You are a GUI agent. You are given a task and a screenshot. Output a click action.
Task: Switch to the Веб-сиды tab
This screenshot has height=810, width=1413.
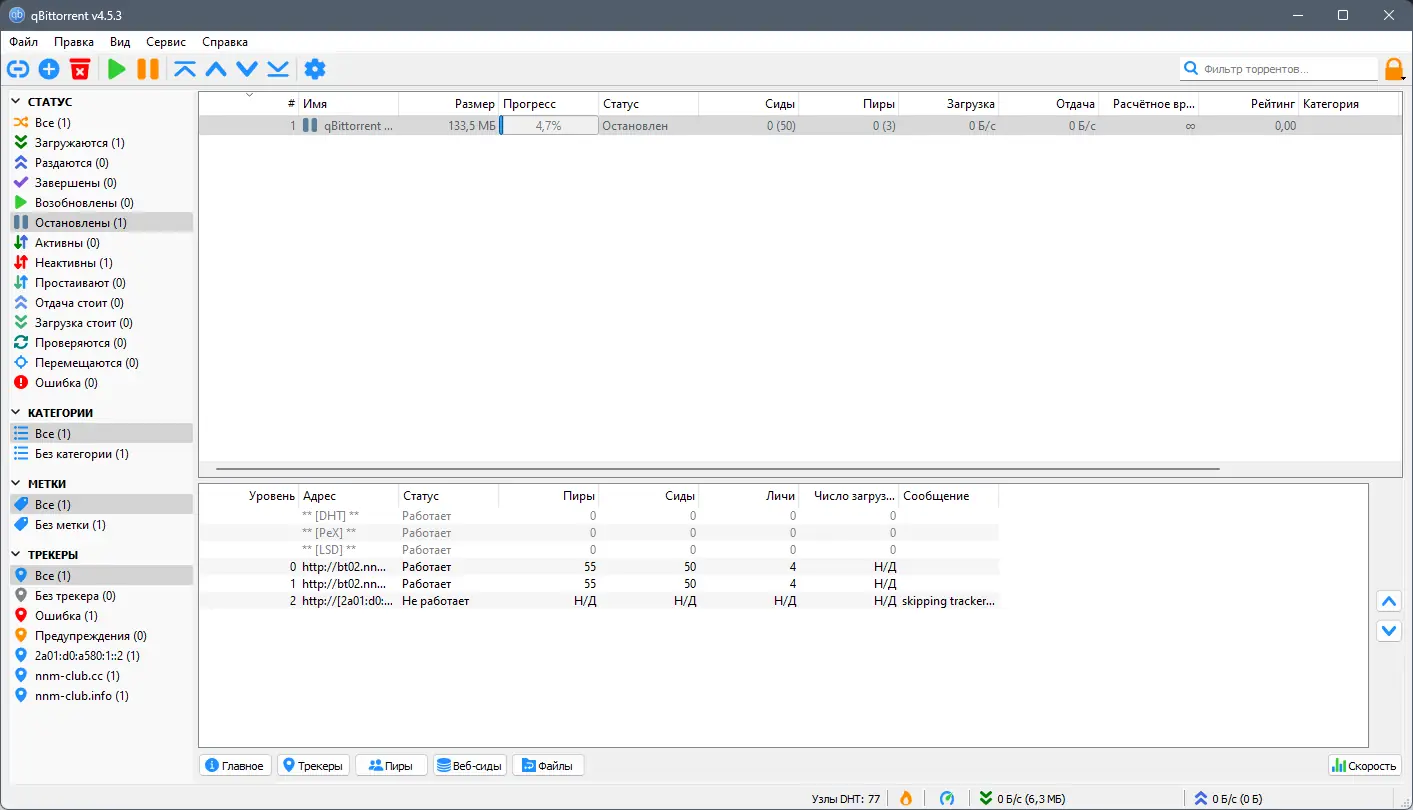(x=470, y=766)
